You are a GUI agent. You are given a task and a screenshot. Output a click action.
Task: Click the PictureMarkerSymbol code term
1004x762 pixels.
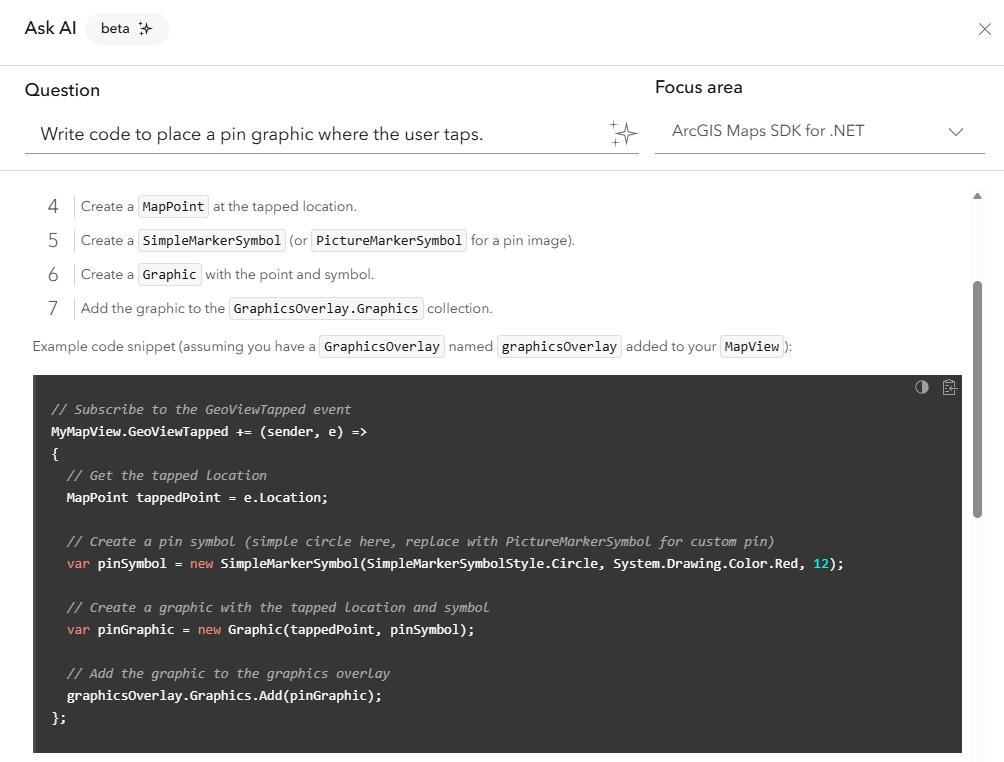tap(389, 241)
